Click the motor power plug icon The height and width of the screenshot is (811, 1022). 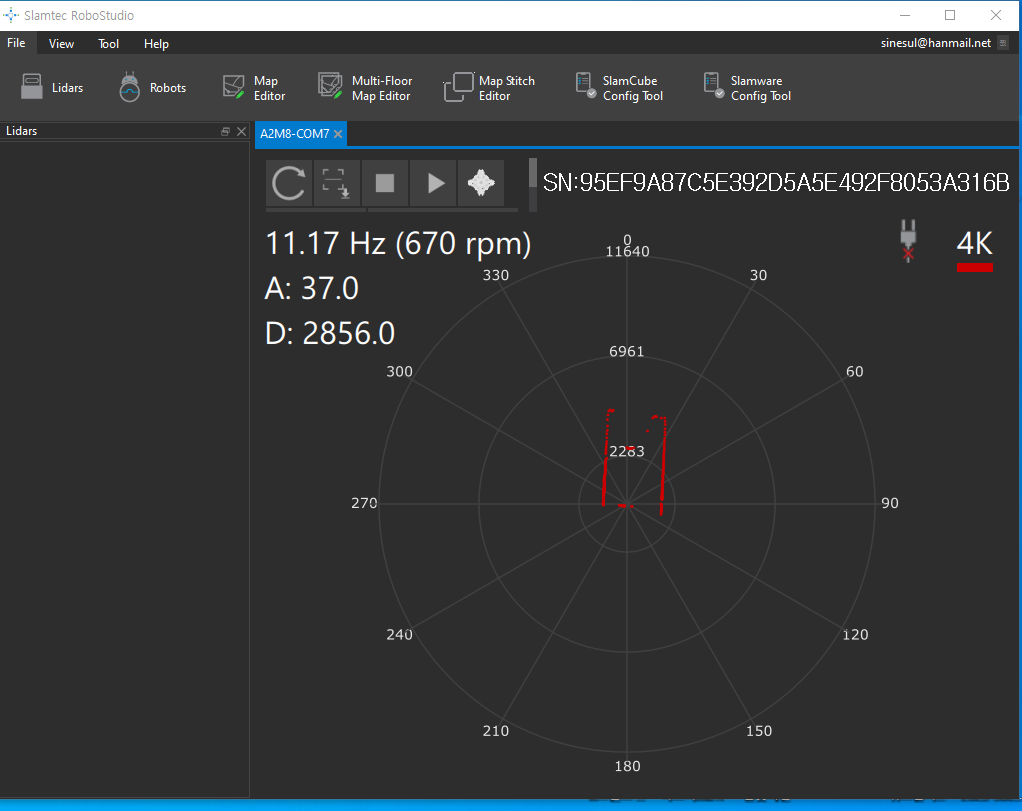pyautogui.click(x=908, y=240)
